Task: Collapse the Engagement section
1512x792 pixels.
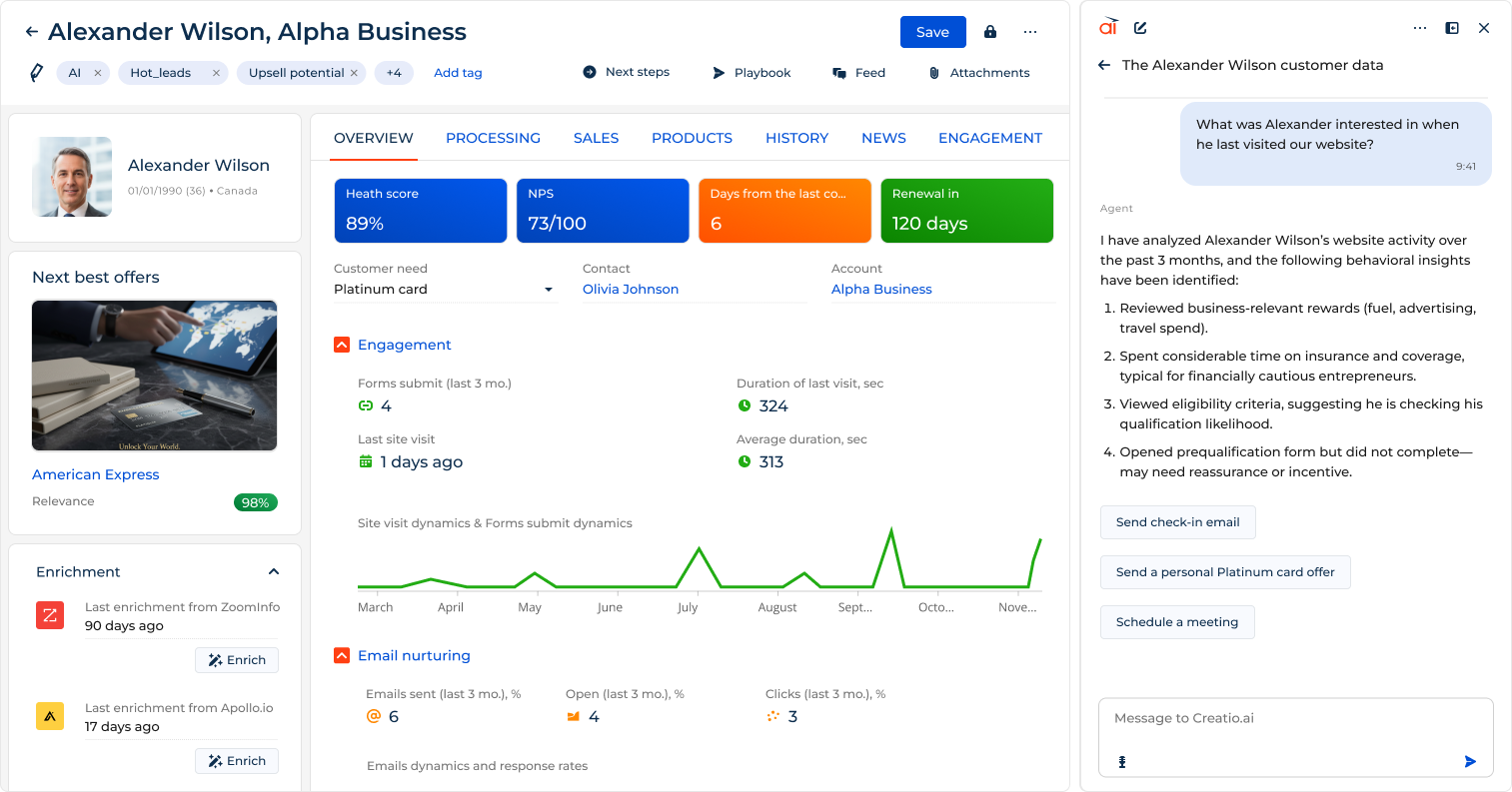Action: click(x=340, y=344)
